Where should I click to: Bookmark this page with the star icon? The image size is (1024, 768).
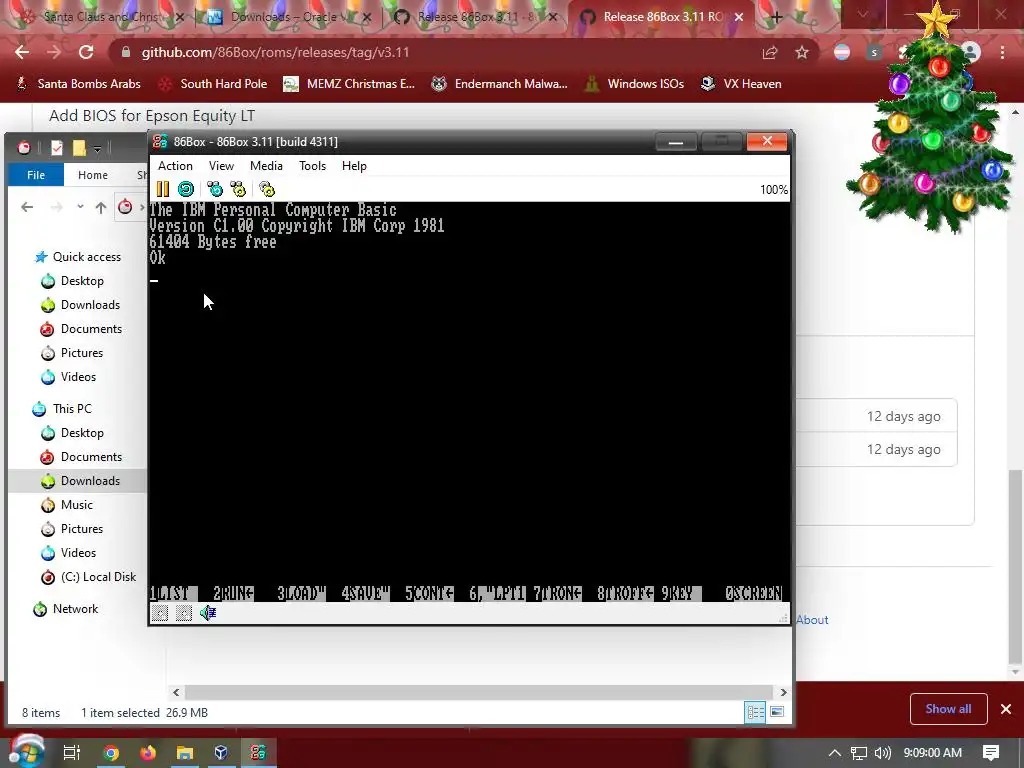click(x=802, y=52)
